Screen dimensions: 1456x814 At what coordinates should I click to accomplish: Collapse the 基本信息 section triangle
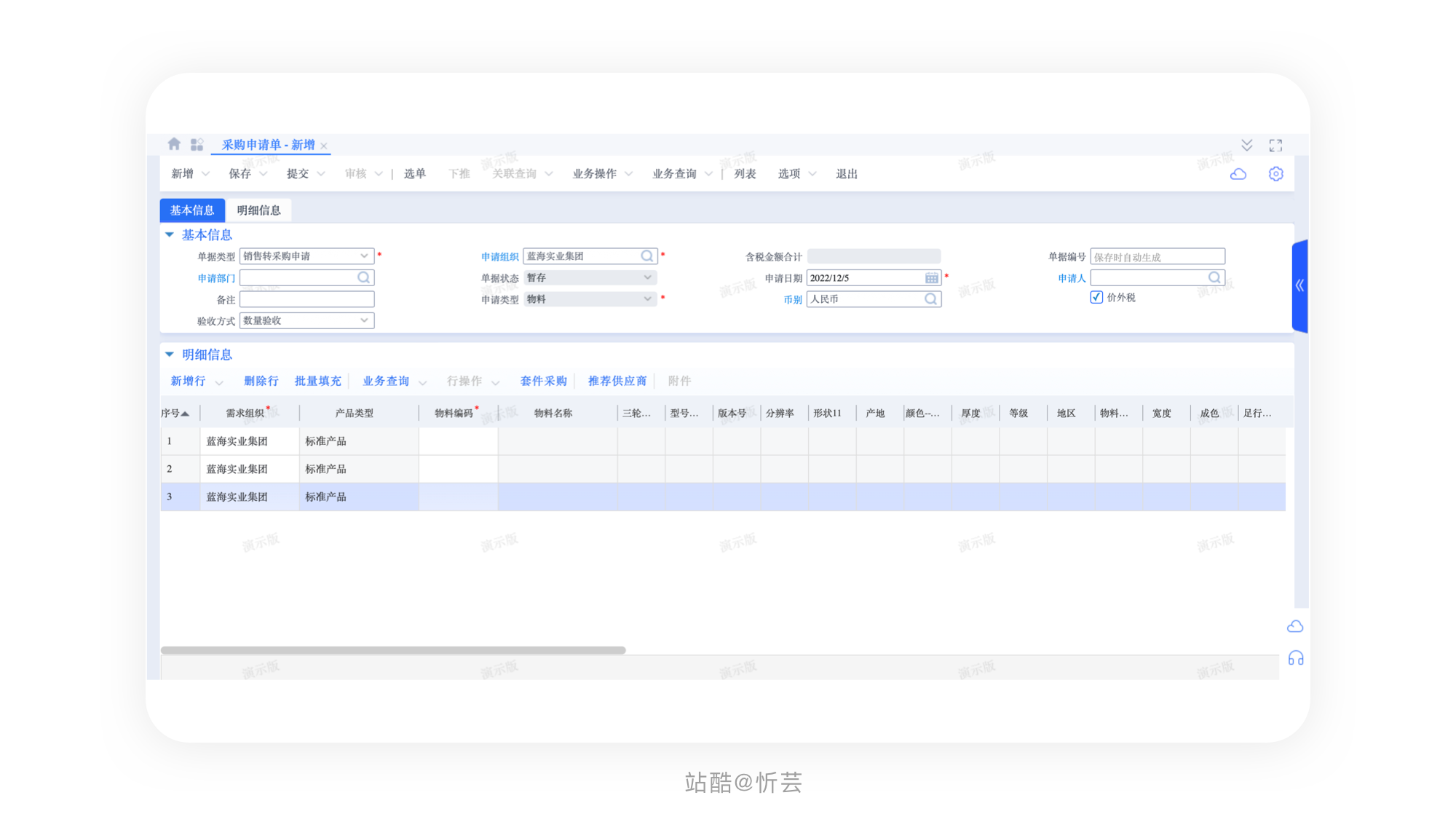[170, 234]
